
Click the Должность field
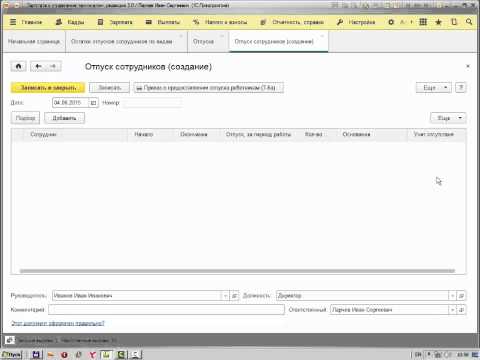362,296
